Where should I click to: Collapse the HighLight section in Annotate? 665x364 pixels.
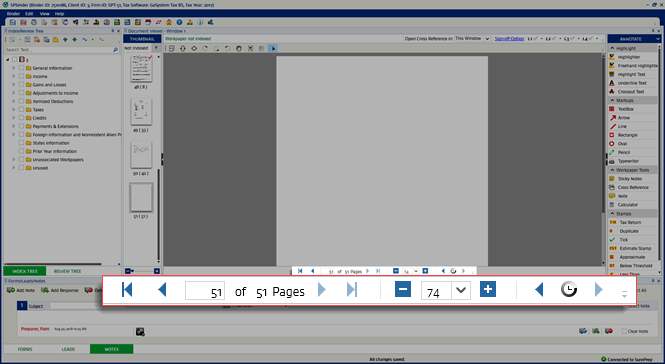click(x=612, y=48)
